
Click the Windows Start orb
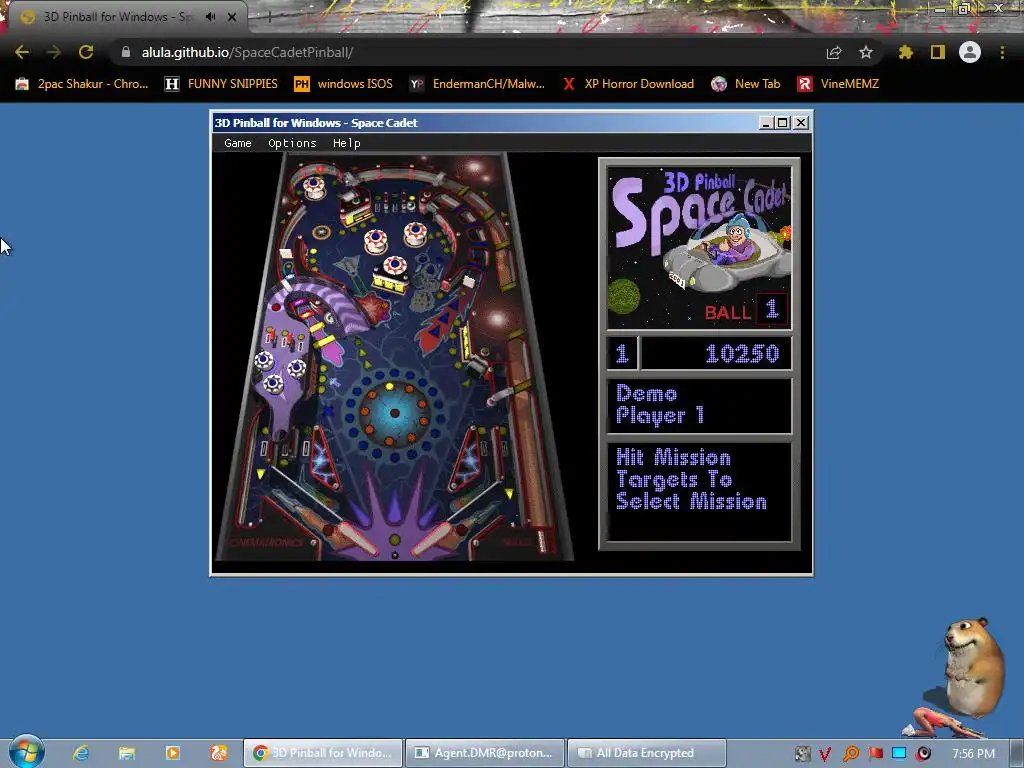pos(26,752)
